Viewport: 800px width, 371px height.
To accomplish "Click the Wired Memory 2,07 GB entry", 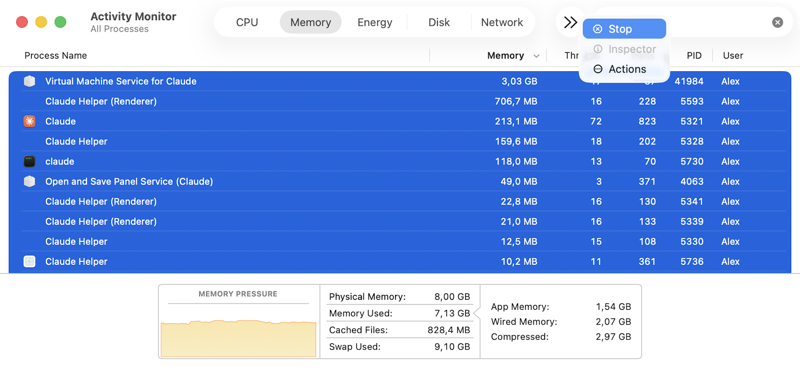I will 561,322.
